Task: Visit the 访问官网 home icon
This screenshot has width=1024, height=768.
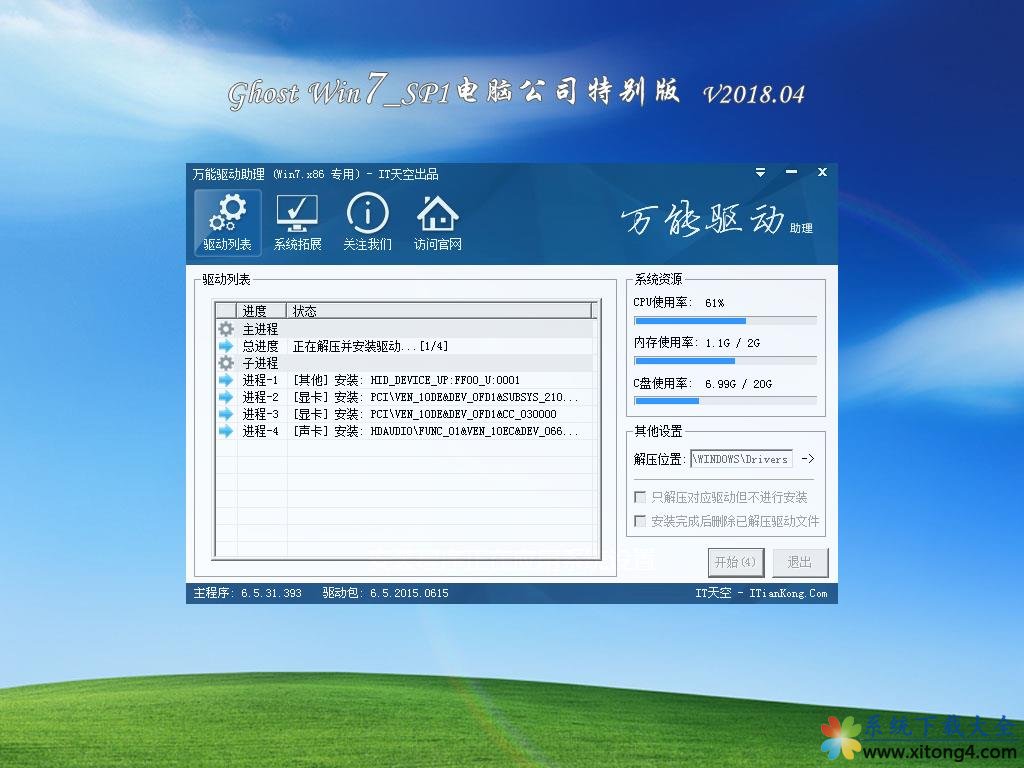Action: pos(438,222)
